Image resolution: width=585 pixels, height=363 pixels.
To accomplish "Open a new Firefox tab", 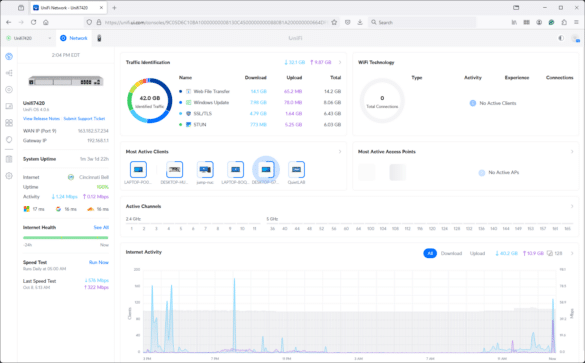I will 114,7.
